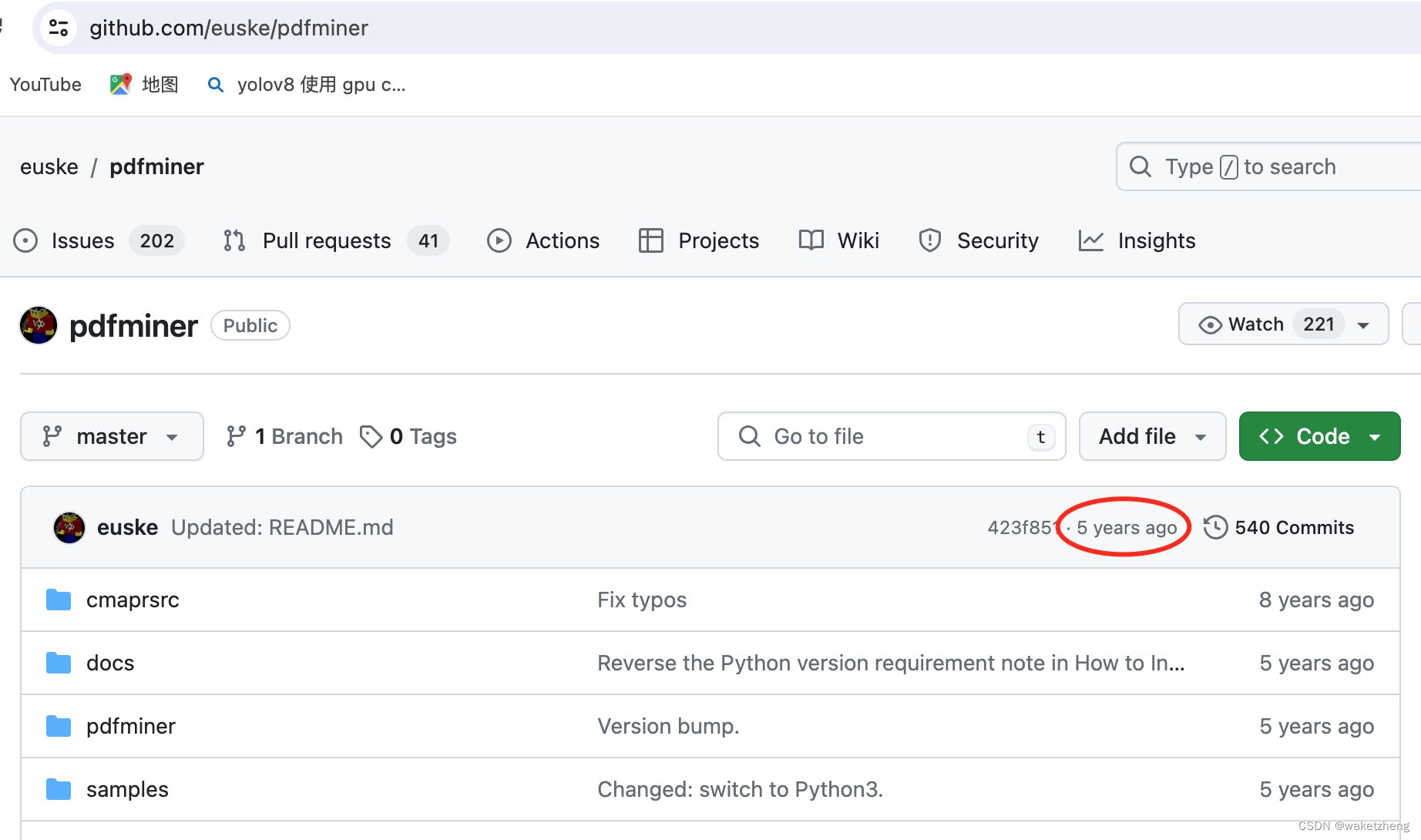Screen dimensions: 1421x840
Task: Click the tag icon next to 0 Tags
Action: coord(371,436)
